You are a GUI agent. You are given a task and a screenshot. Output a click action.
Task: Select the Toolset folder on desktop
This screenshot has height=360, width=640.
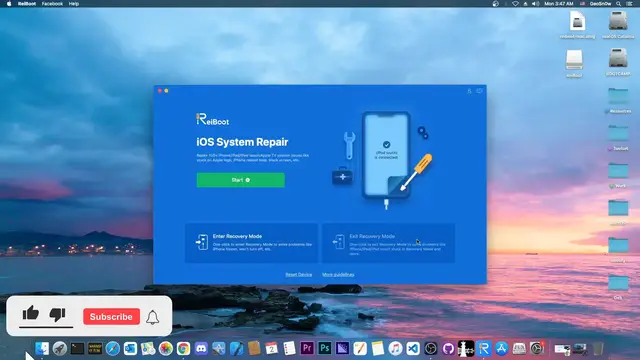618,137
